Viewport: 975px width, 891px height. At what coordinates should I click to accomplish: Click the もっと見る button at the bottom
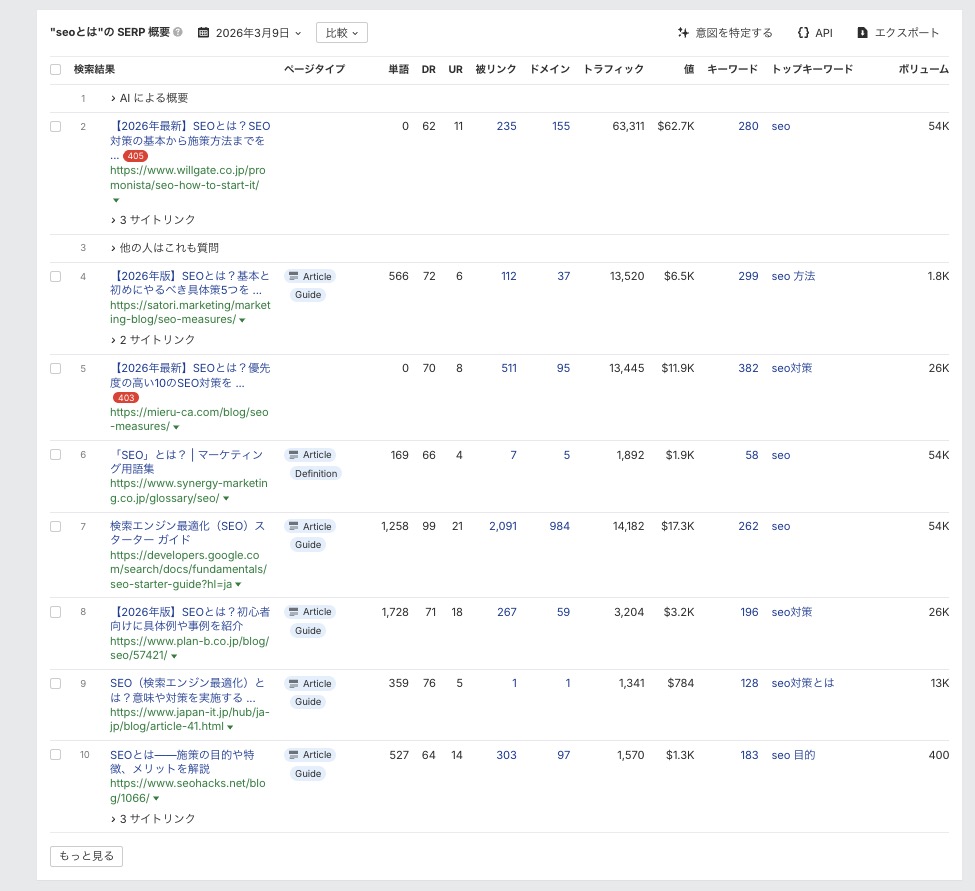click(86, 856)
